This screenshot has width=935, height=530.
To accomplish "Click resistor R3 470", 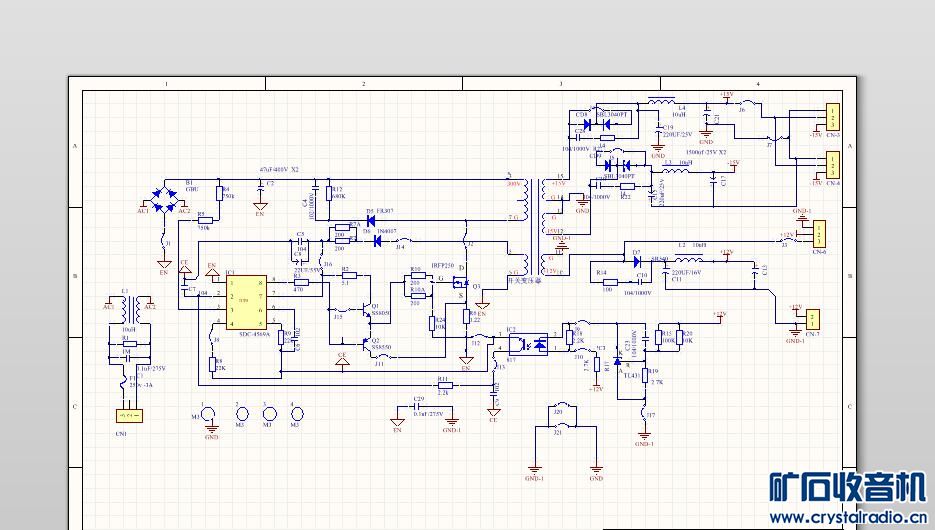I will point(302,283).
